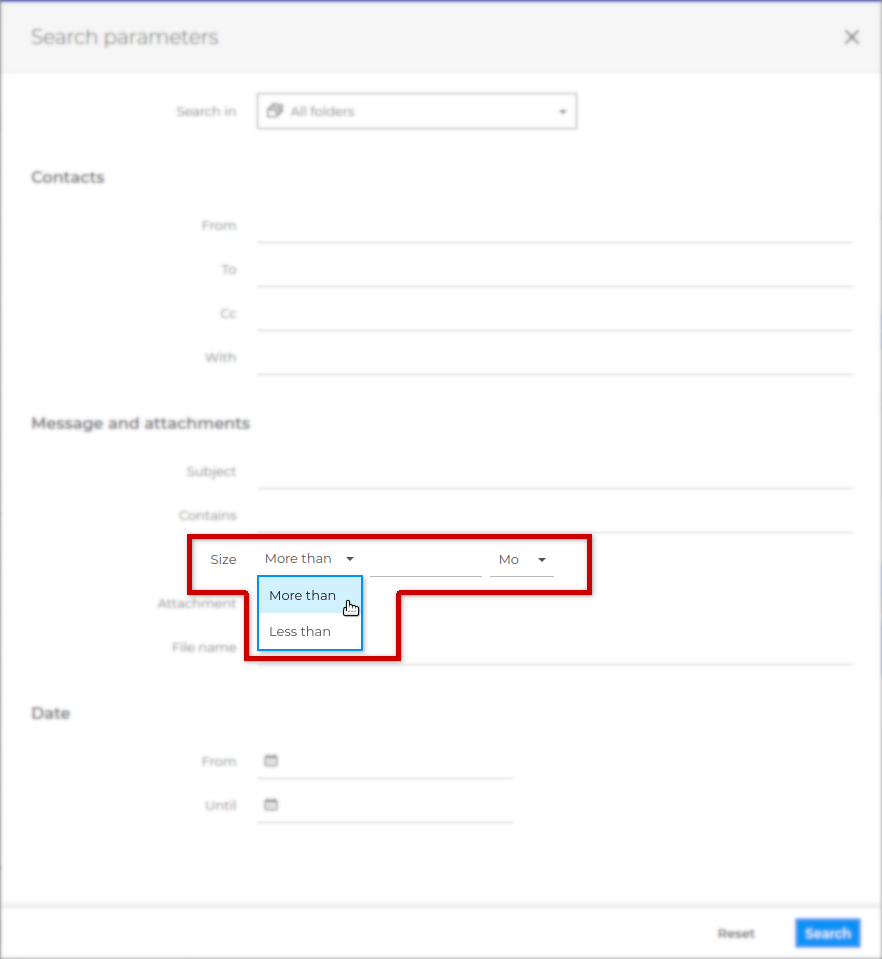Click into the To recipient field
Viewport: 882px width, 959px height.
554,271
